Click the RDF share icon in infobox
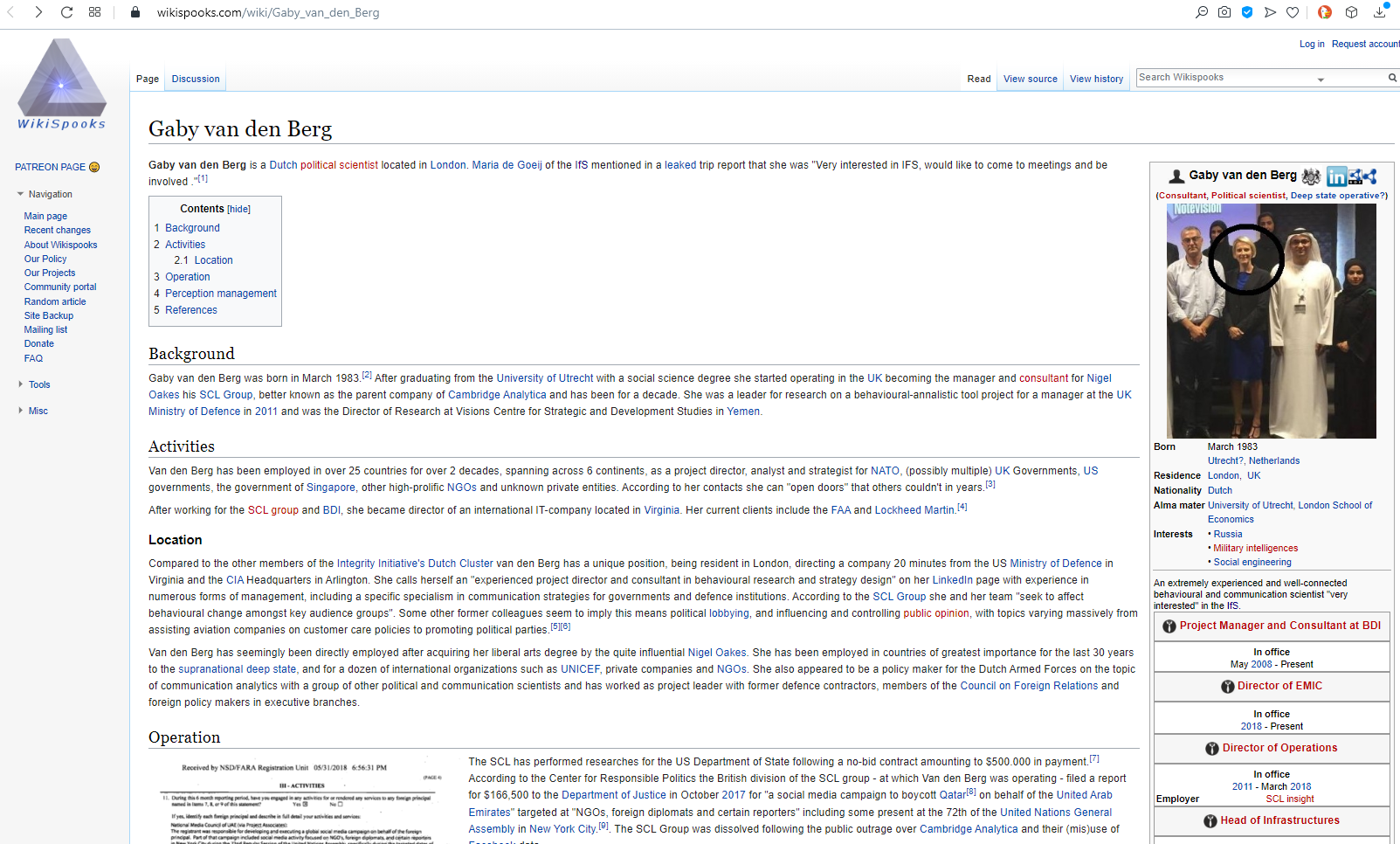The width and height of the screenshot is (1400, 844). [1355, 176]
